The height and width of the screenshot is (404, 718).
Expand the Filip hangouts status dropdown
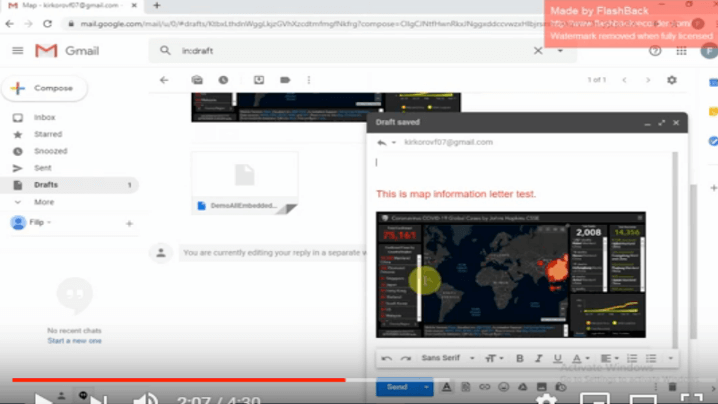[49, 223]
